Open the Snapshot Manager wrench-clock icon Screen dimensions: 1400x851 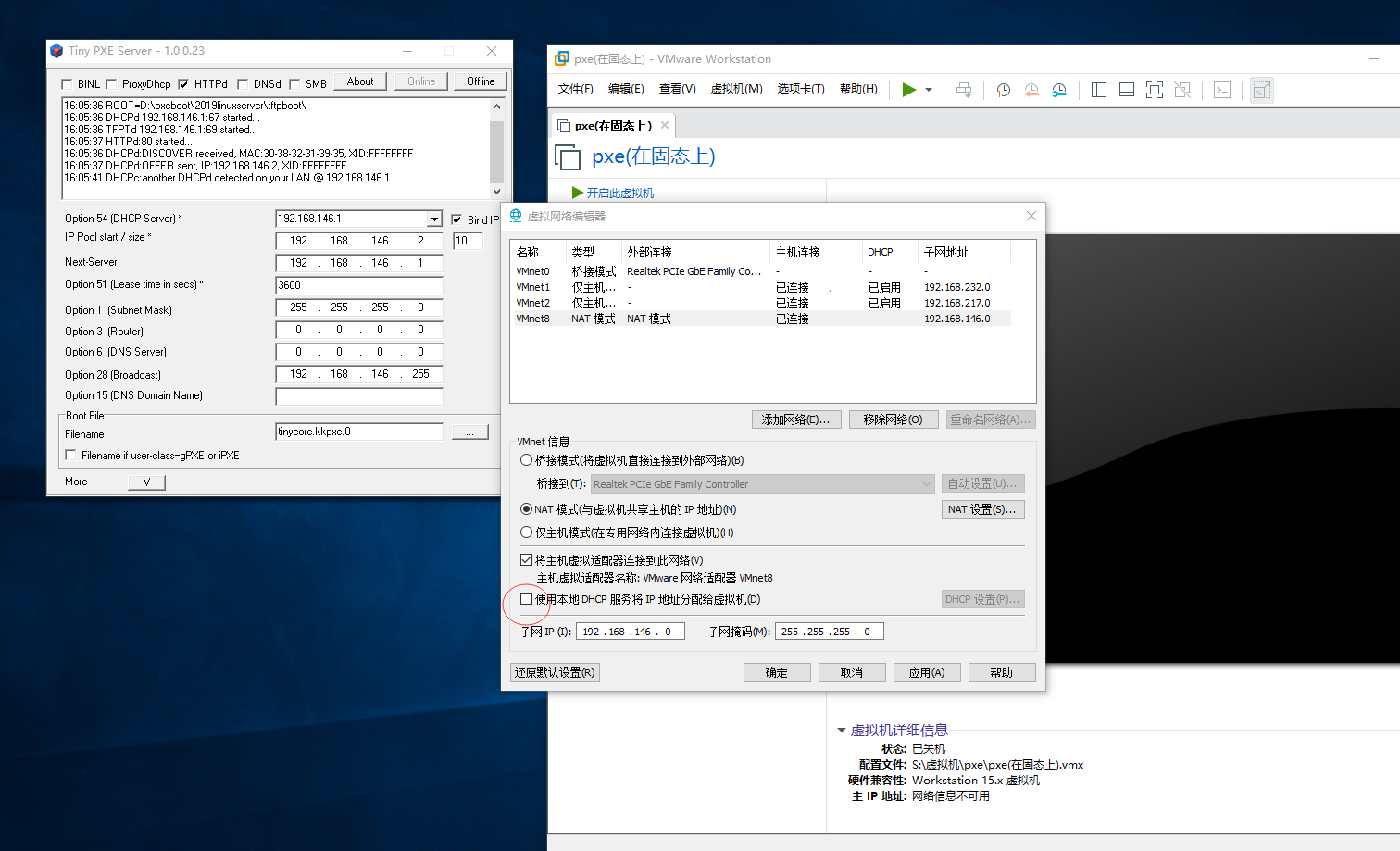coord(1059,90)
